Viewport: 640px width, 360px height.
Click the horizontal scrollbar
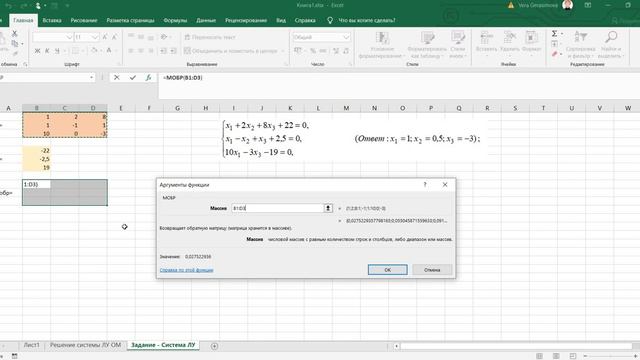[x=516, y=346]
